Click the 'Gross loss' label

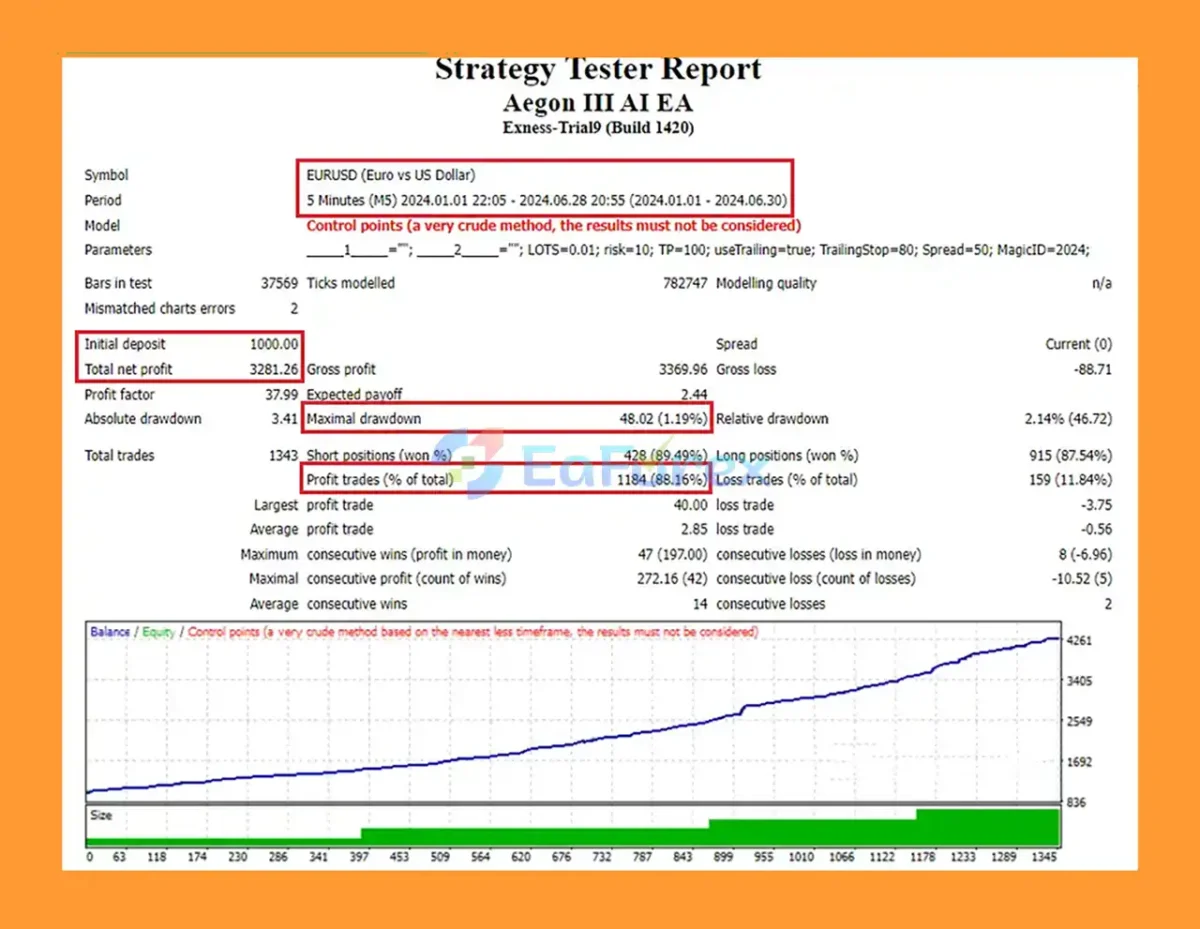point(746,369)
